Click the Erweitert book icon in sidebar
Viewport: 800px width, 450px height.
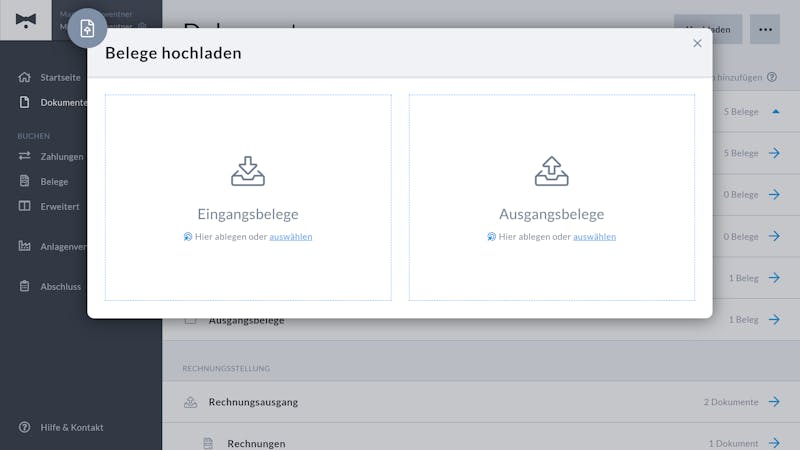click(x=24, y=206)
